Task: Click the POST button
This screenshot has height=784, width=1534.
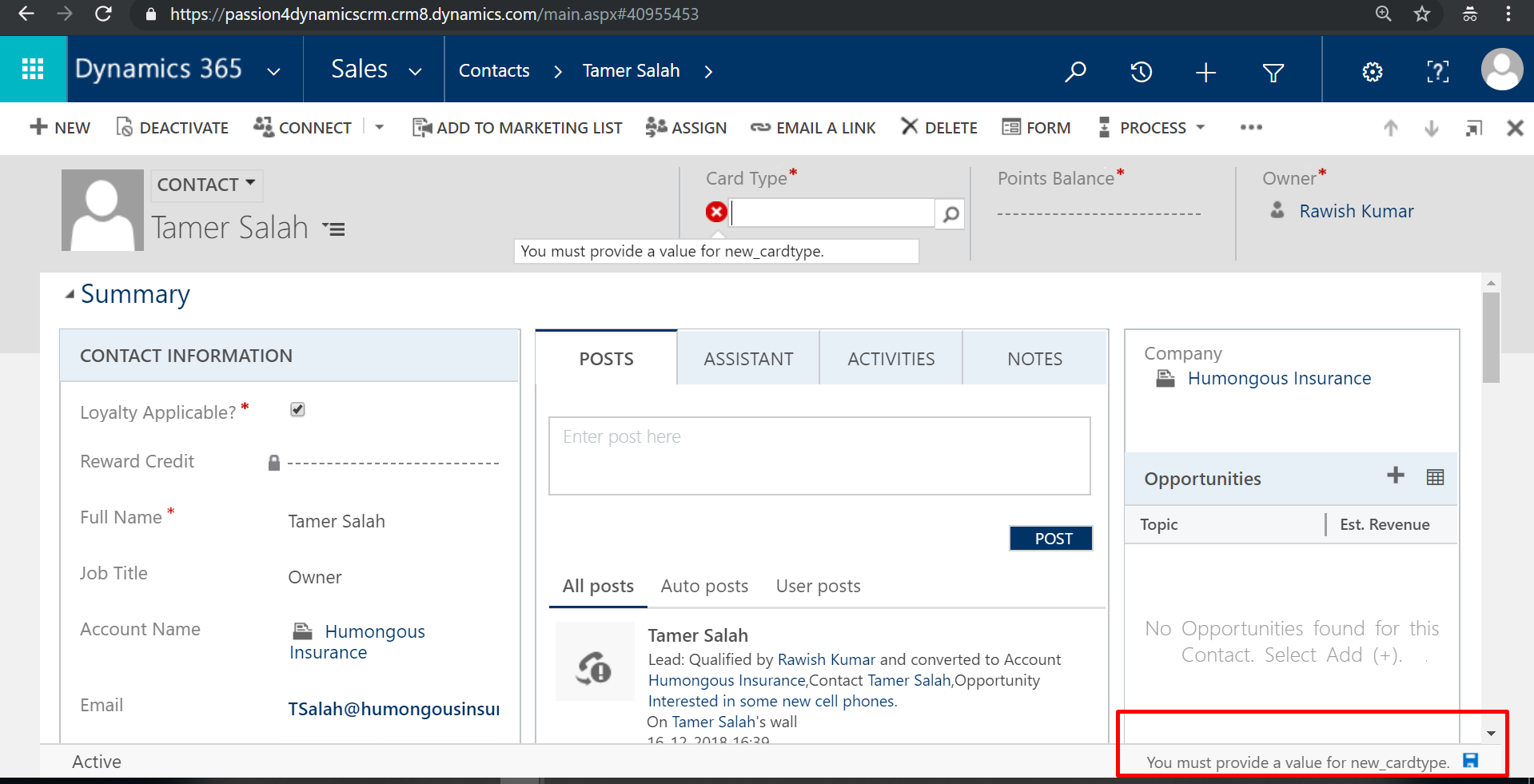Action: coord(1051,539)
